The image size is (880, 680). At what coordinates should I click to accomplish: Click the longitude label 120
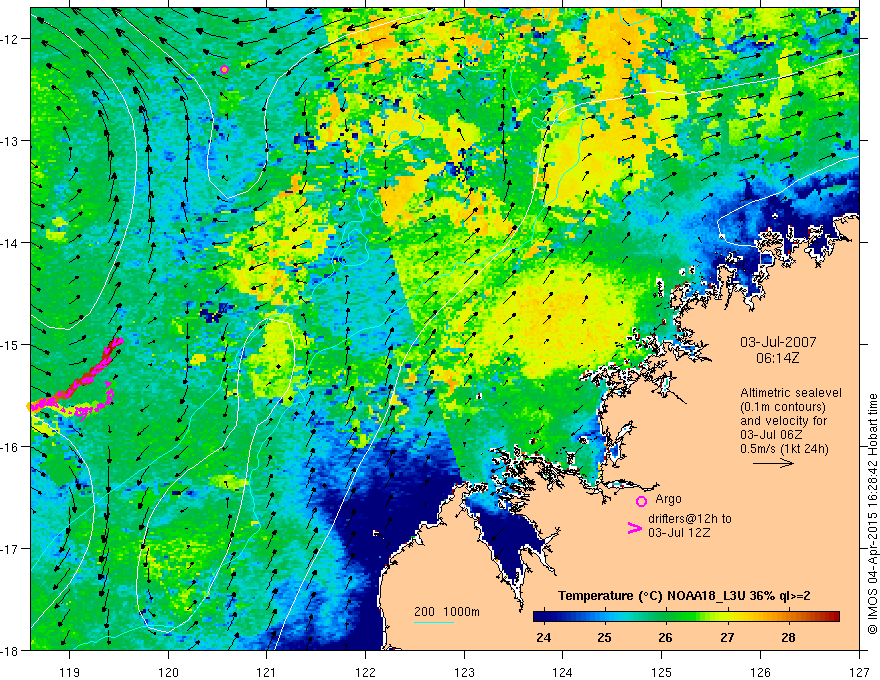click(x=168, y=672)
